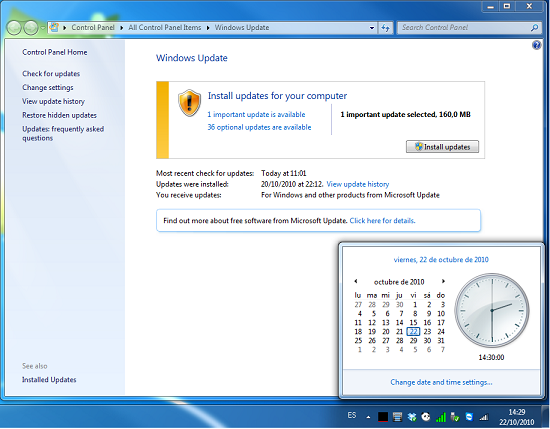Click the Back navigation arrow button
Image resolution: width=550 pixels, height=429 pixels.
coord(14,28)
